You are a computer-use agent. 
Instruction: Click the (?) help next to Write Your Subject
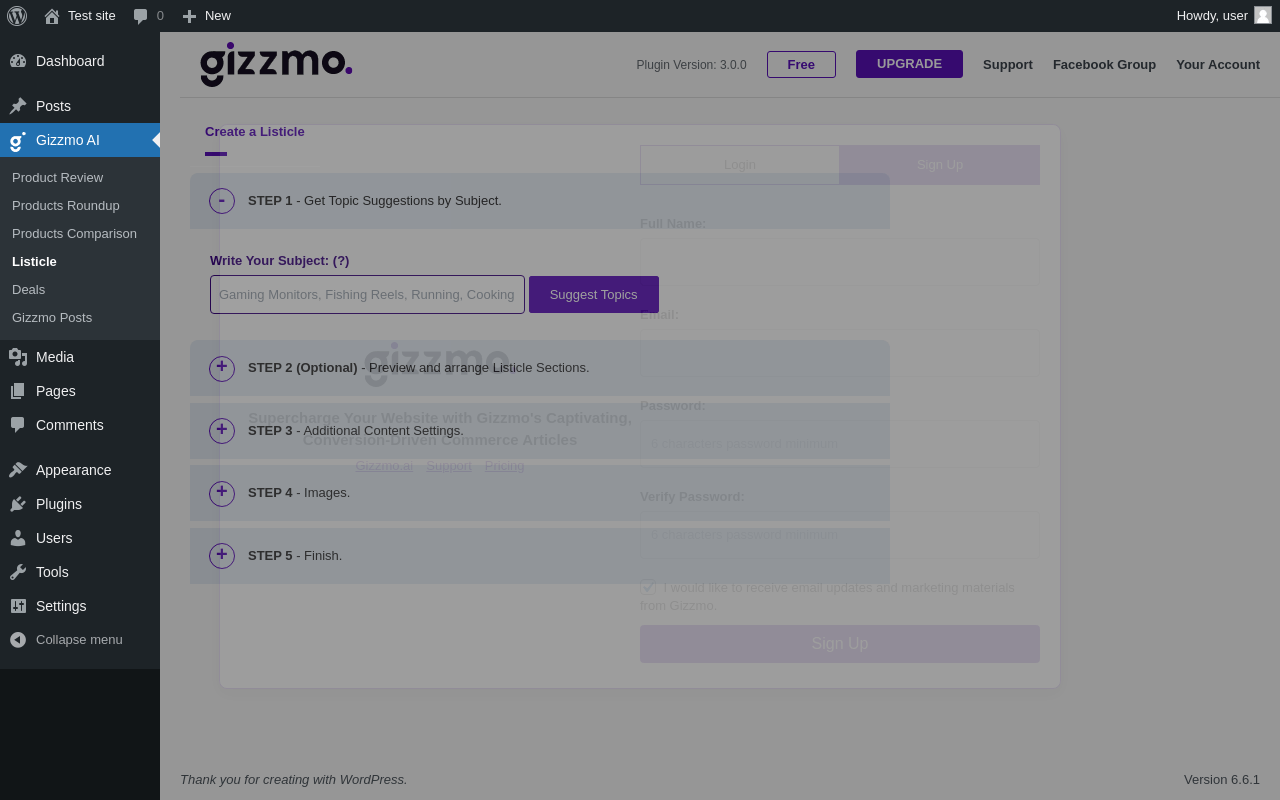[x=341, y=261]
